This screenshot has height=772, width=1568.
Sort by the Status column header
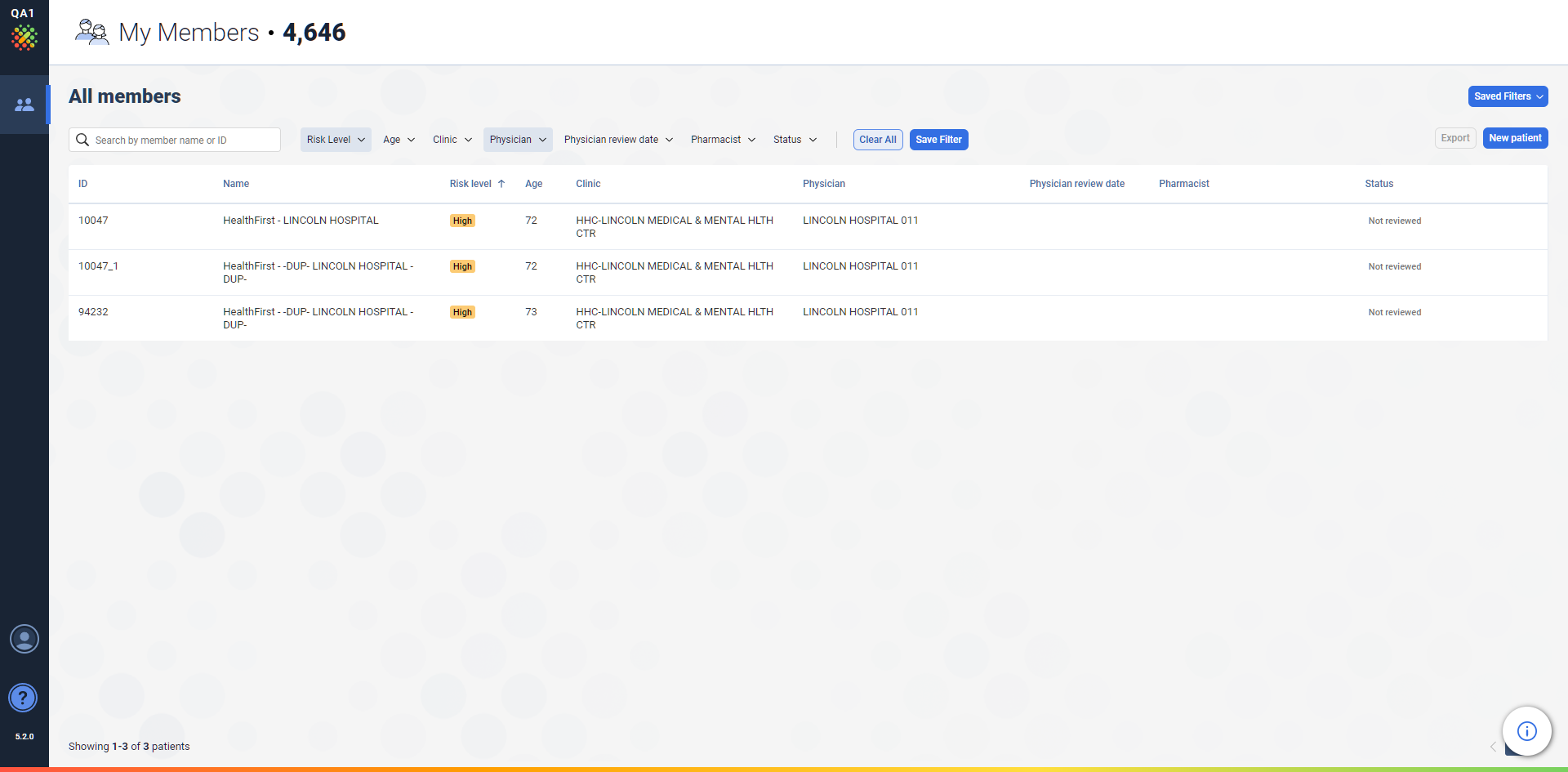[1379, 184]
